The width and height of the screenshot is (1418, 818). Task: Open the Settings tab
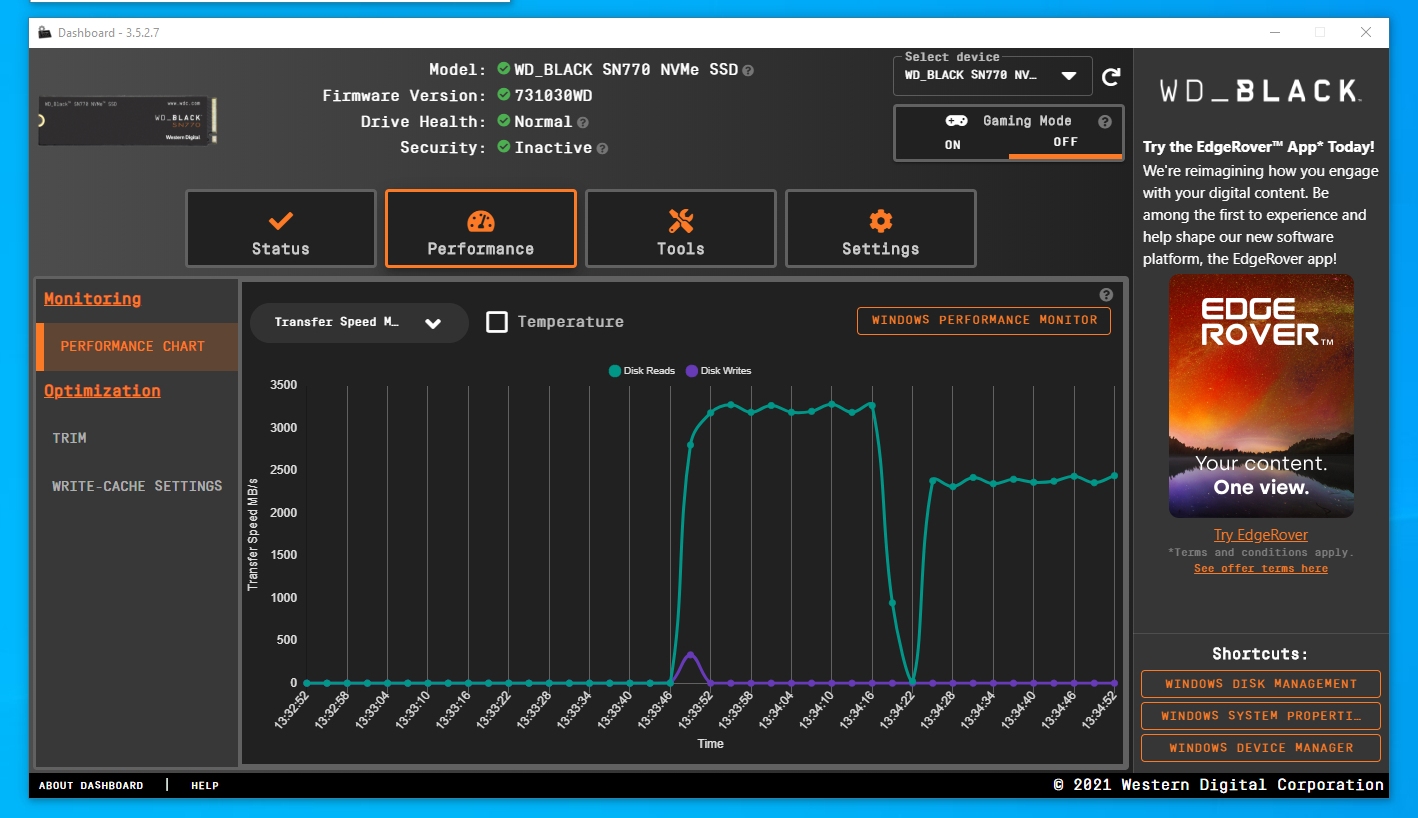tap(881, 229)
